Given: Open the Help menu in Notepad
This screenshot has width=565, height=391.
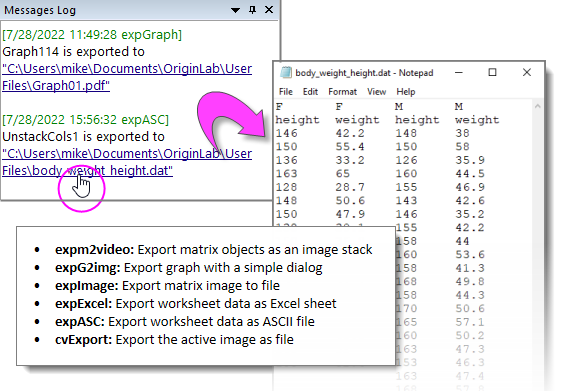Looking at the screenshot, I should [406, 92].
